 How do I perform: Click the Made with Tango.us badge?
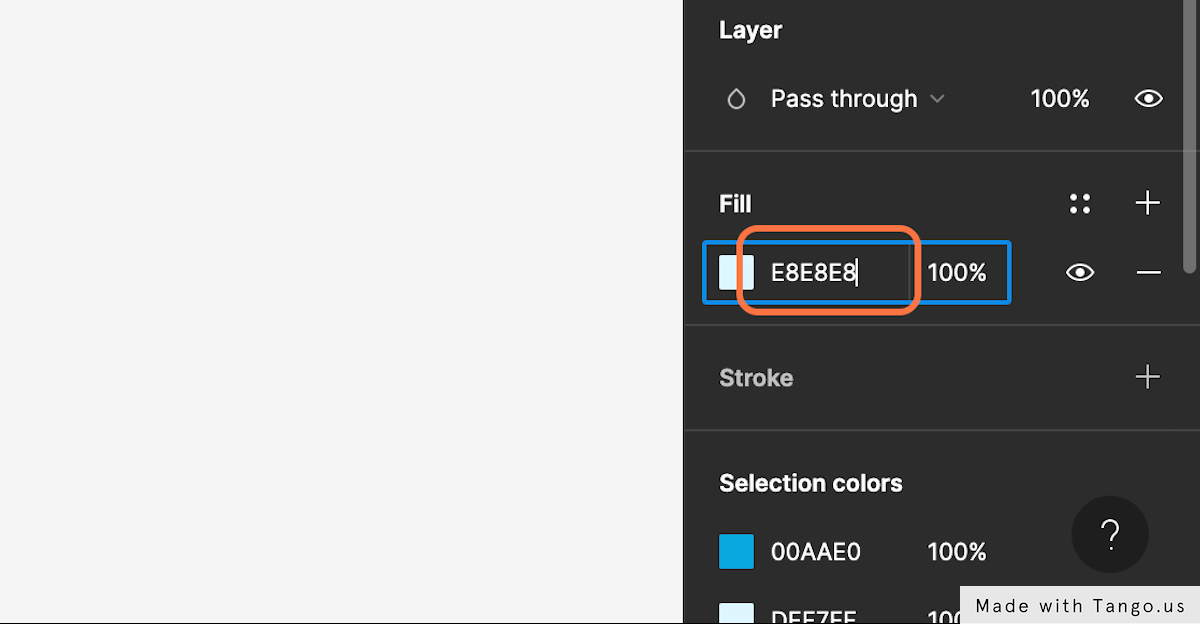click(1080, 605)
